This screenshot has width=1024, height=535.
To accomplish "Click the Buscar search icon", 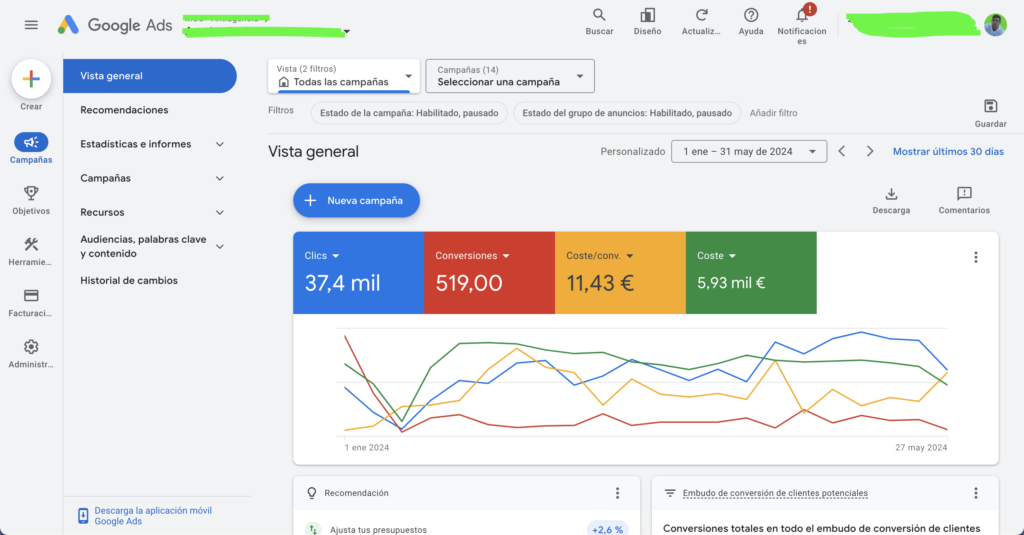I will pyautogui.click(x=599, y=16).
